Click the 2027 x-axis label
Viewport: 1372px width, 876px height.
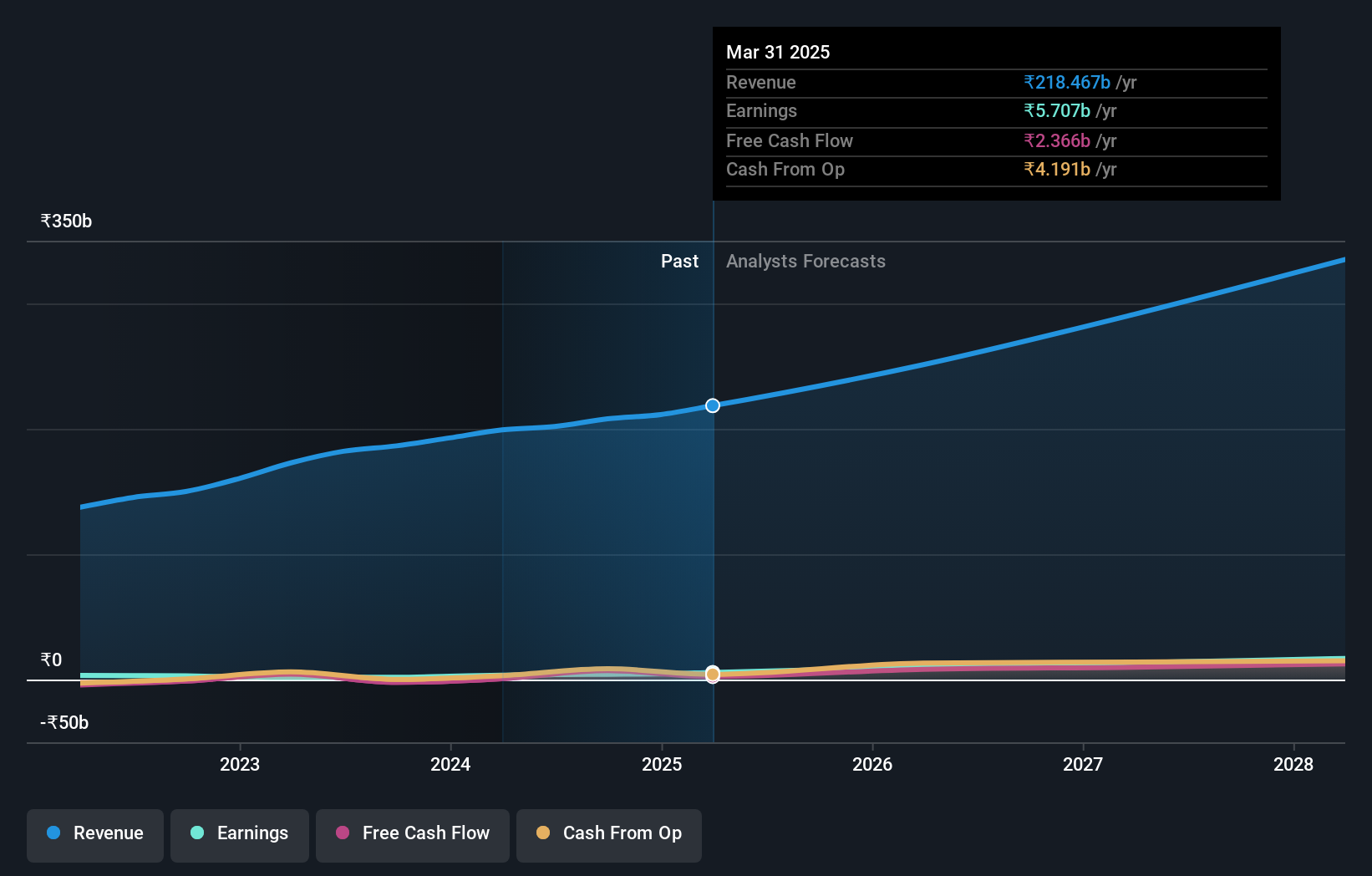point(1083,764)
